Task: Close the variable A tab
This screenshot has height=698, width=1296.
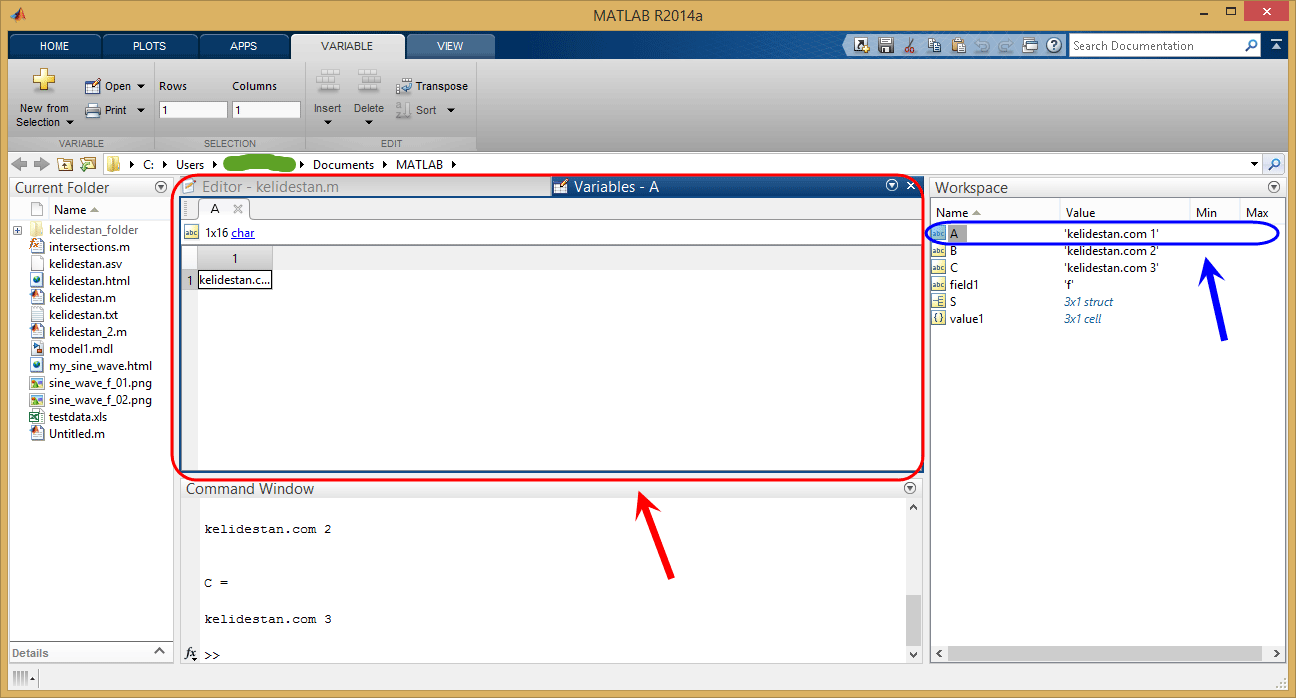Action: (x=238, y=209)
